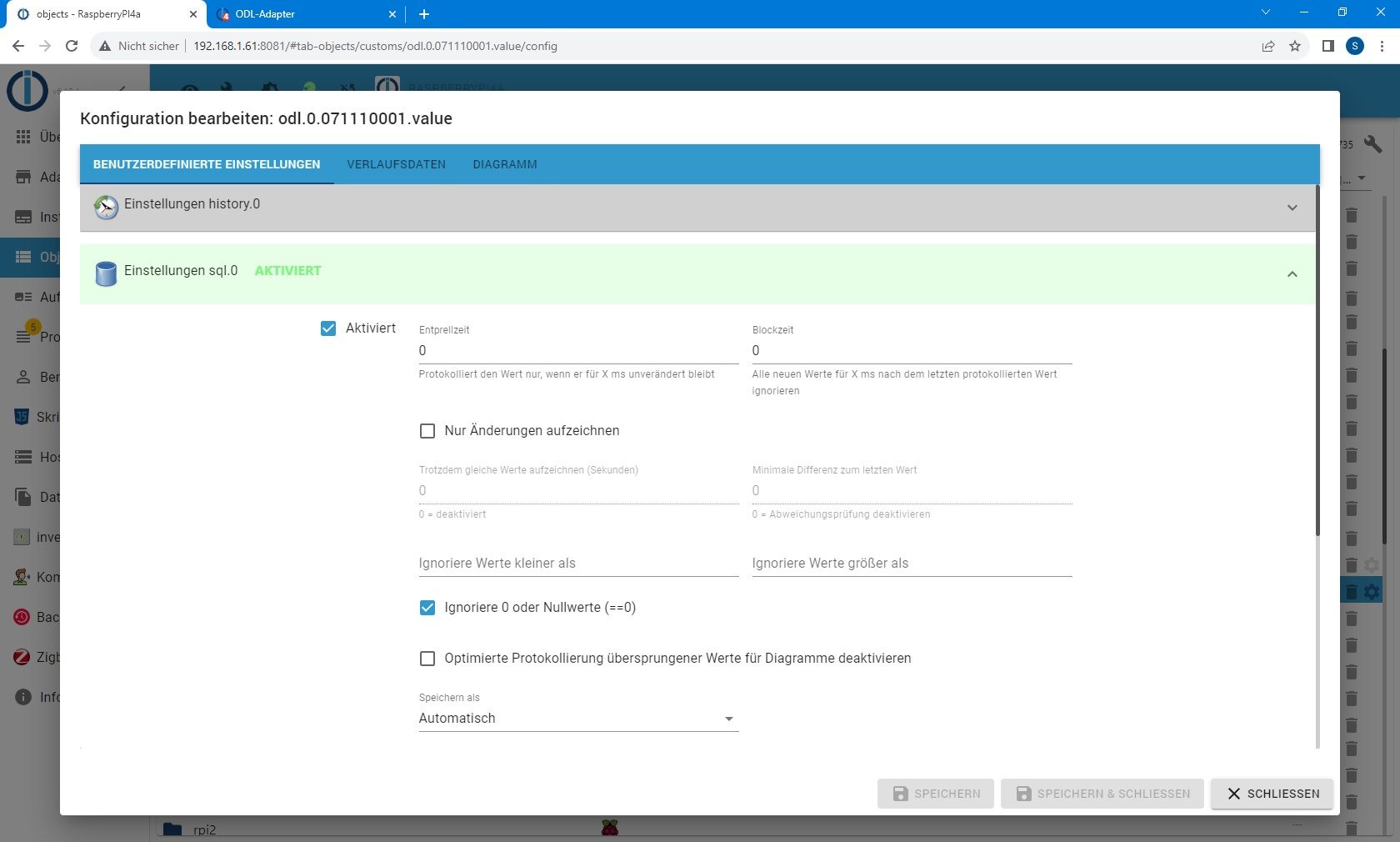Click the sql.0 database icon
The width and height of the screenshot is (1400, 842).
(106, 273)
